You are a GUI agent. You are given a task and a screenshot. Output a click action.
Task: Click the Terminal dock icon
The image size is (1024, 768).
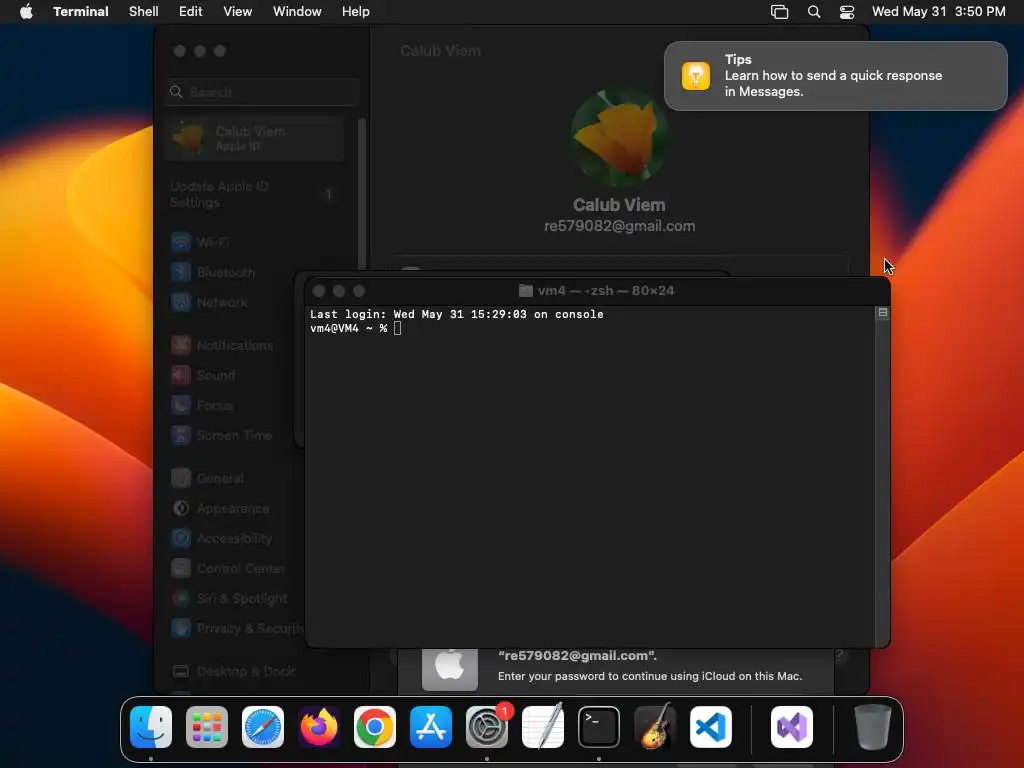[599, 727]
